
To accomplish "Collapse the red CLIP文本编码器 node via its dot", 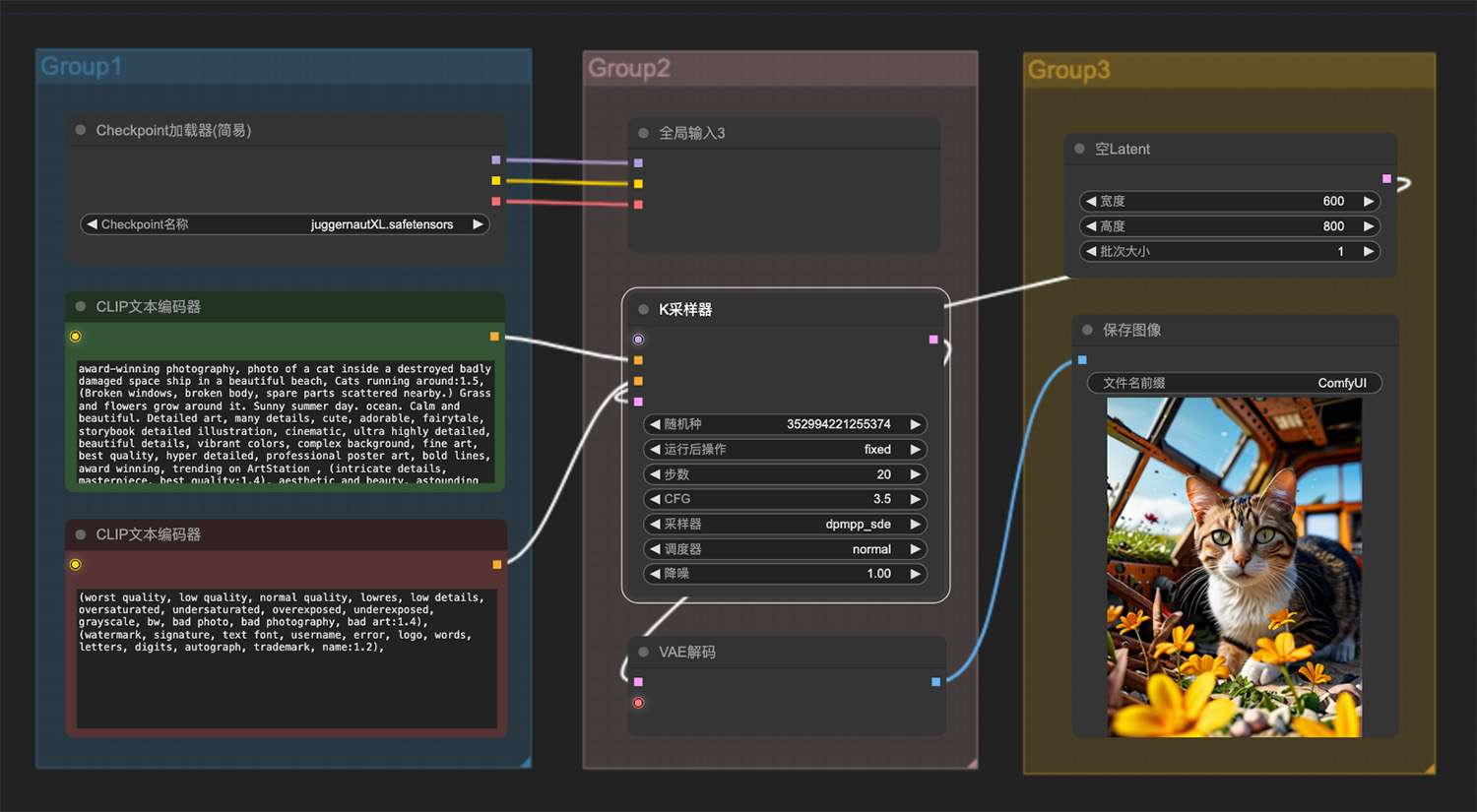I will tap(81, 534).
